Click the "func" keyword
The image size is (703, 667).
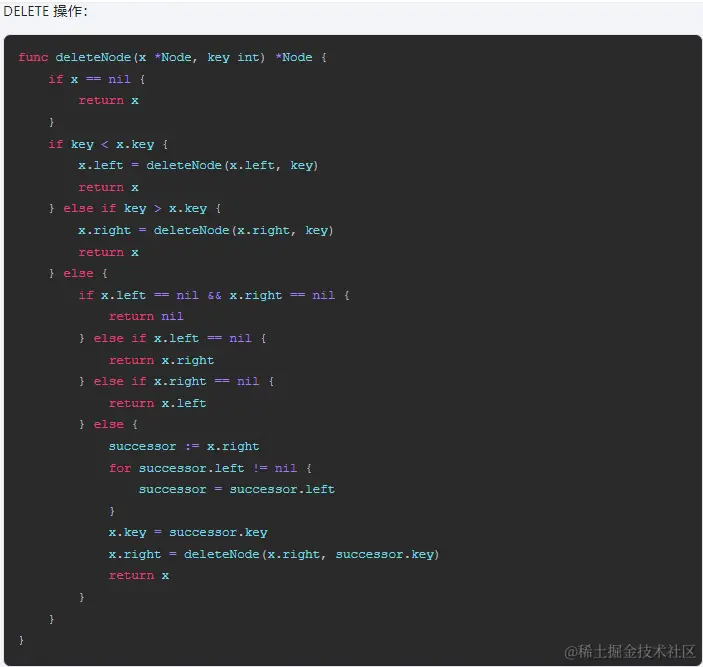[33, 57]
